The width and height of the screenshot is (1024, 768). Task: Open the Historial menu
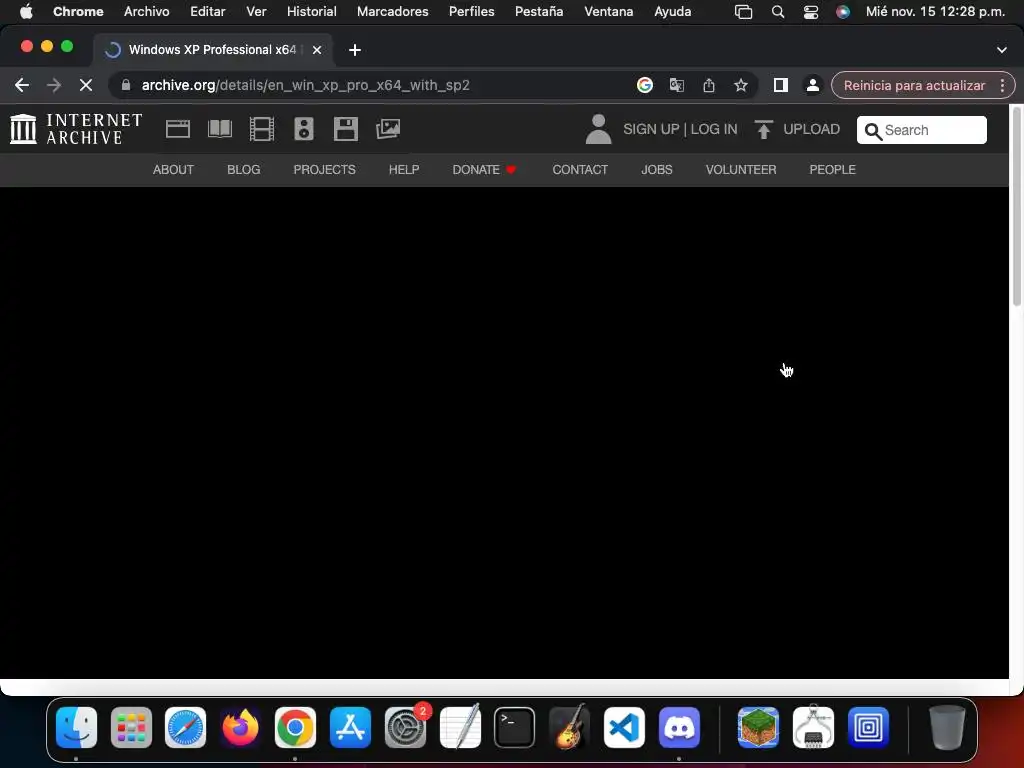312,12
